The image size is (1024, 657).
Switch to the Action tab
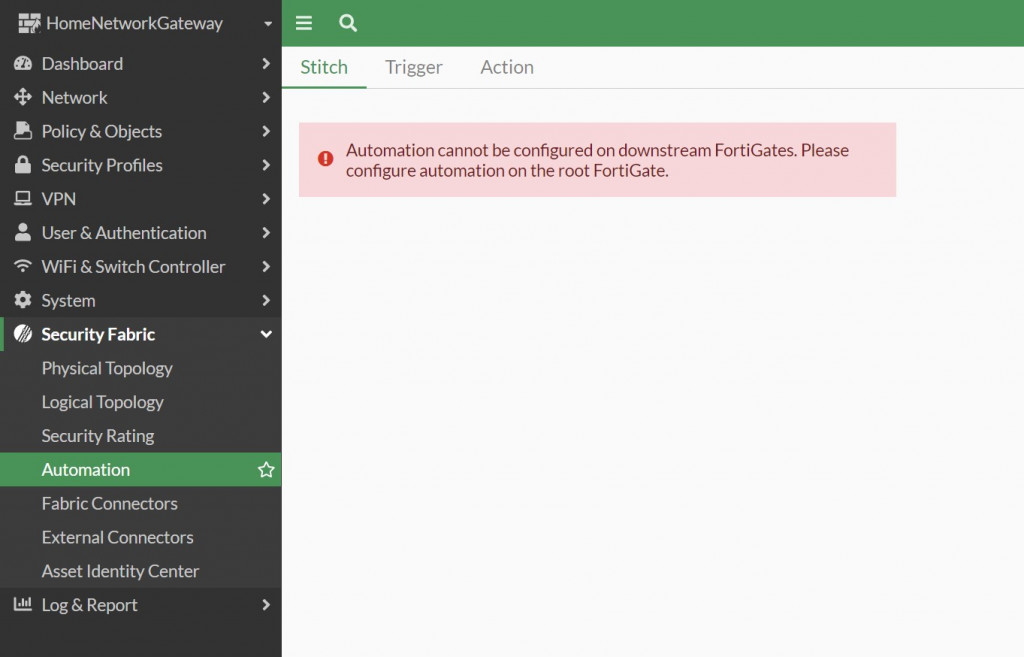point(507,67)
